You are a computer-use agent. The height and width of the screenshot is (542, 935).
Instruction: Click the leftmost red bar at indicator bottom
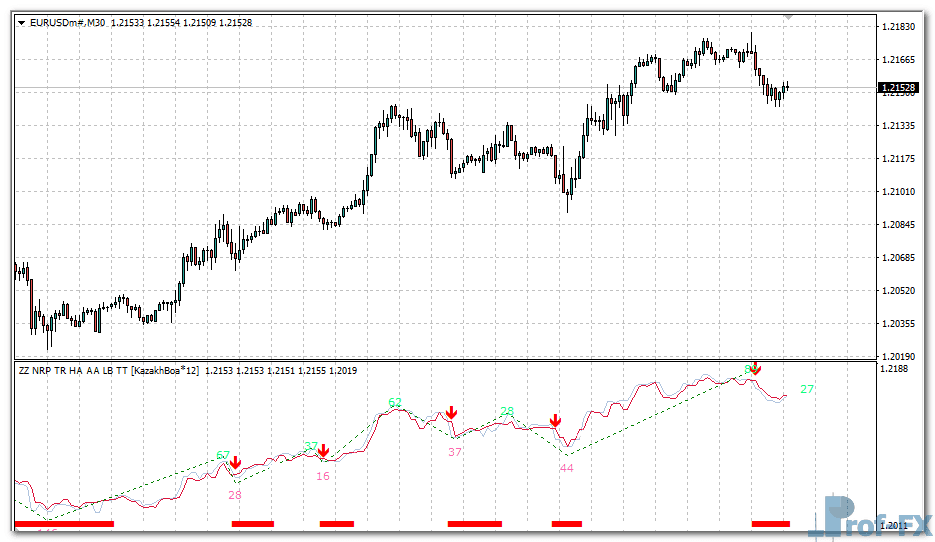pos(64,523)
